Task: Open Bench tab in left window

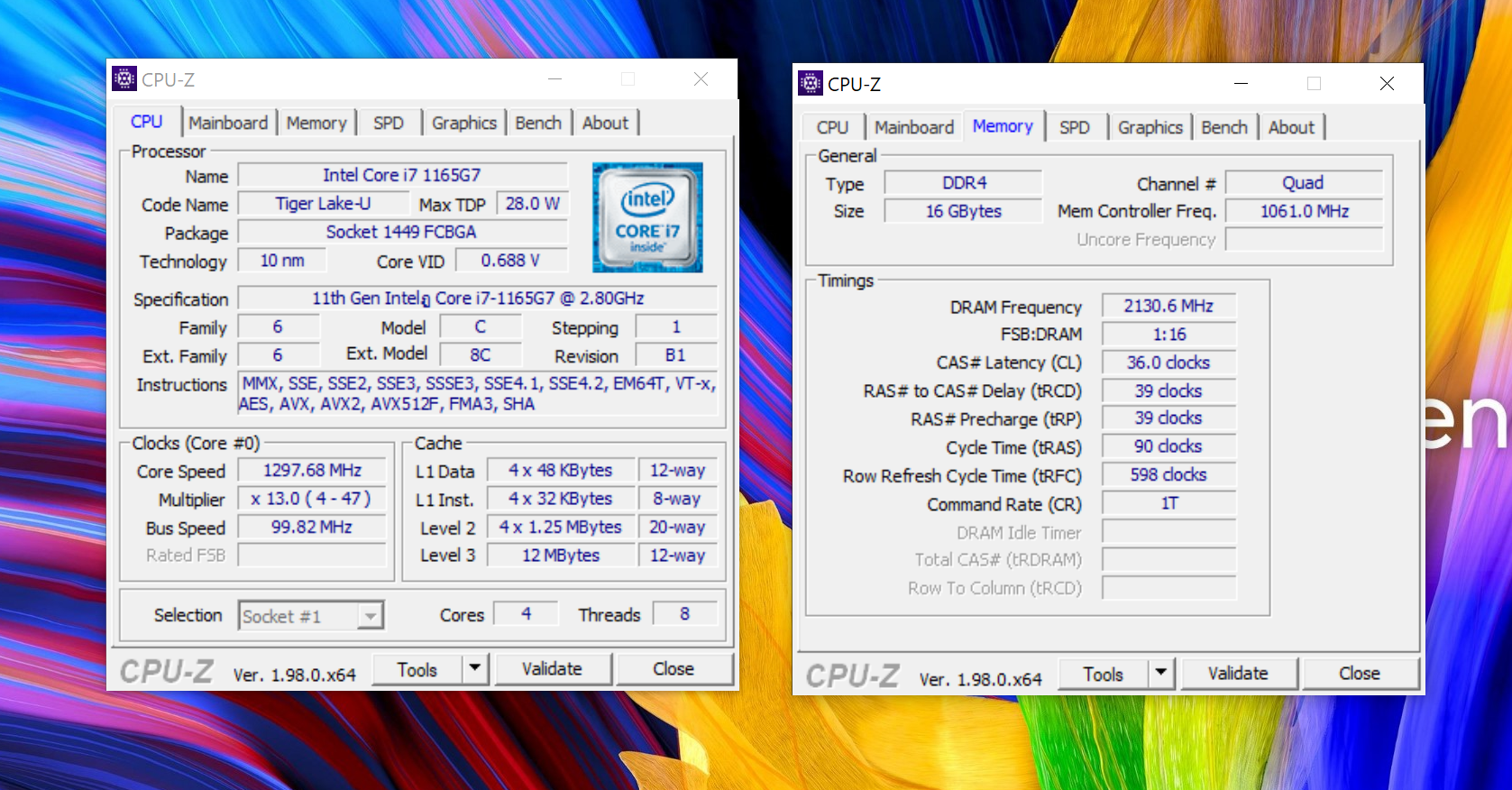Action: (x=538, y=123)
